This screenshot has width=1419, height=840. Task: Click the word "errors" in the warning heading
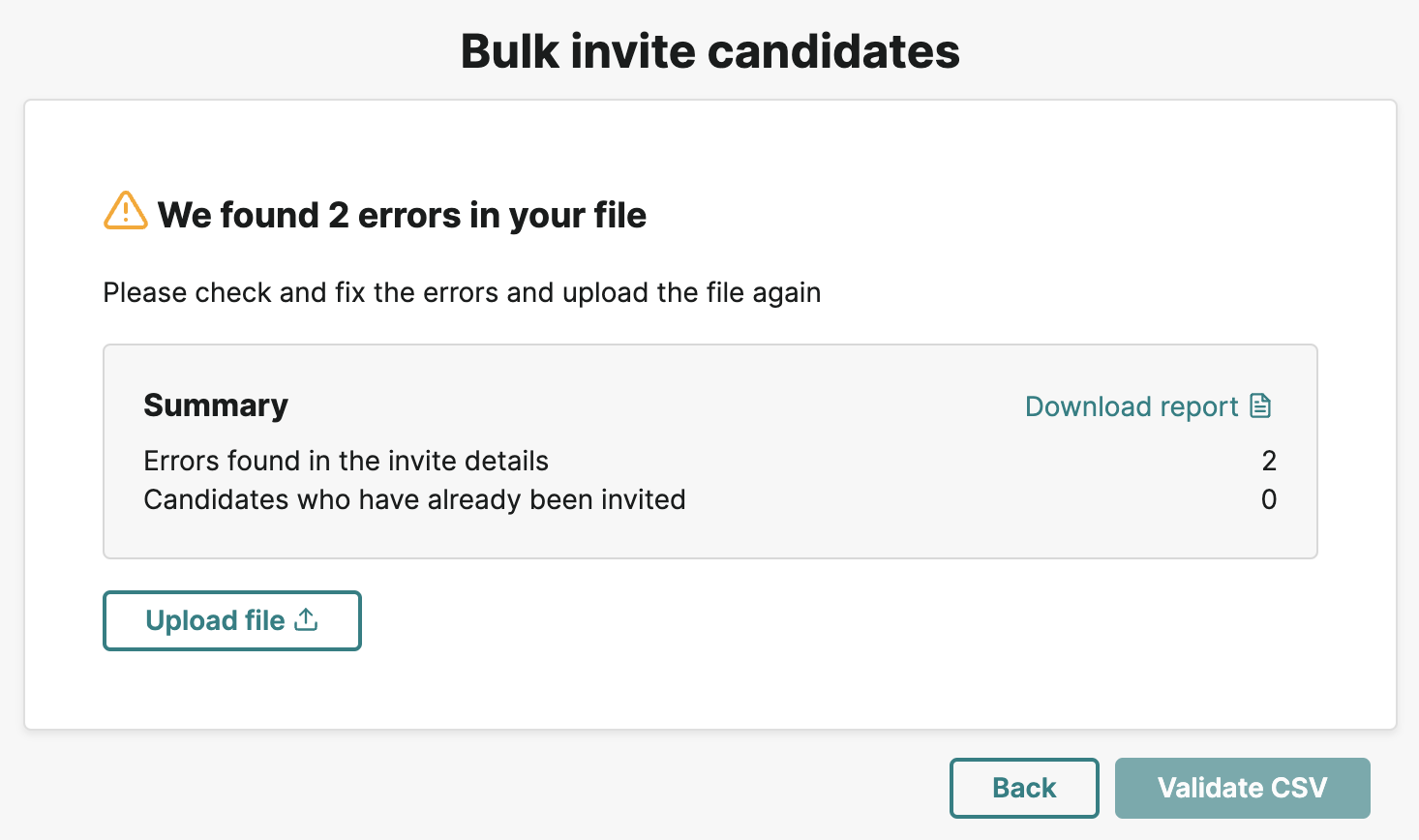point(409,215)
